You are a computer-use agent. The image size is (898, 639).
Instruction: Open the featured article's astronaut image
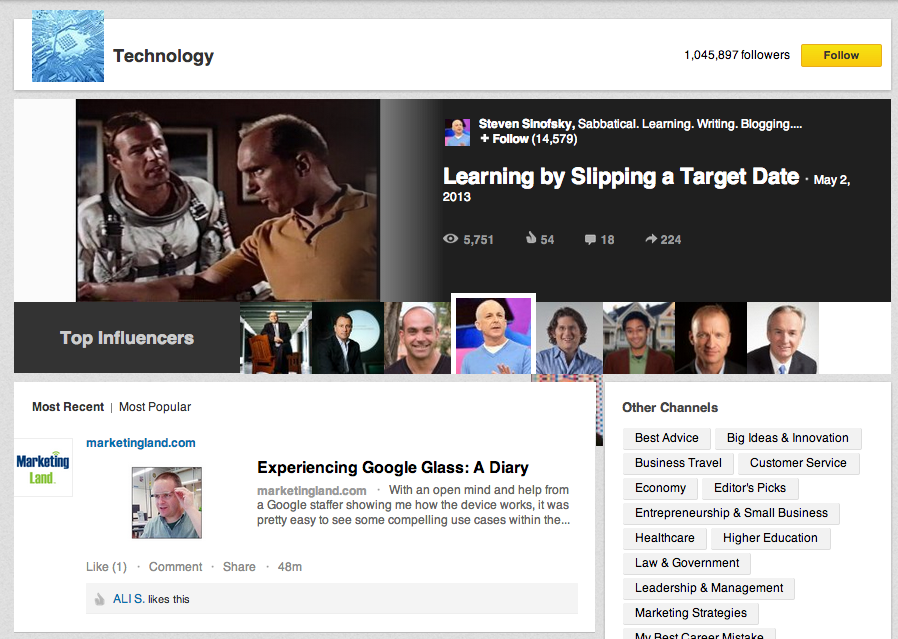(x=228, y=200)
